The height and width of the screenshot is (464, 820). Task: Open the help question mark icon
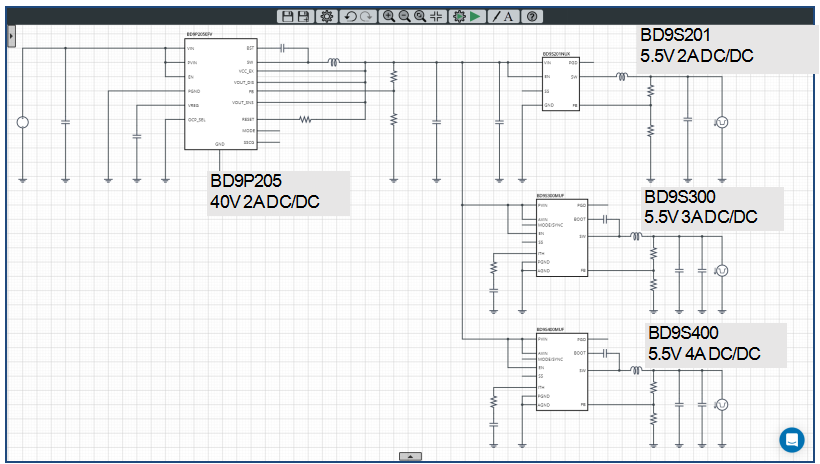tap(532, 16)
